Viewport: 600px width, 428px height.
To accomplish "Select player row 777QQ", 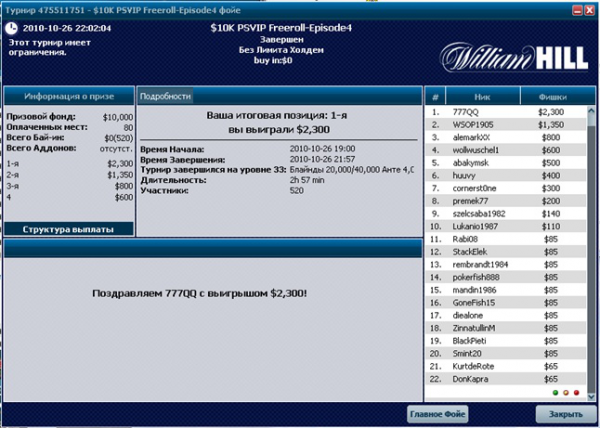I will point(505,112).
